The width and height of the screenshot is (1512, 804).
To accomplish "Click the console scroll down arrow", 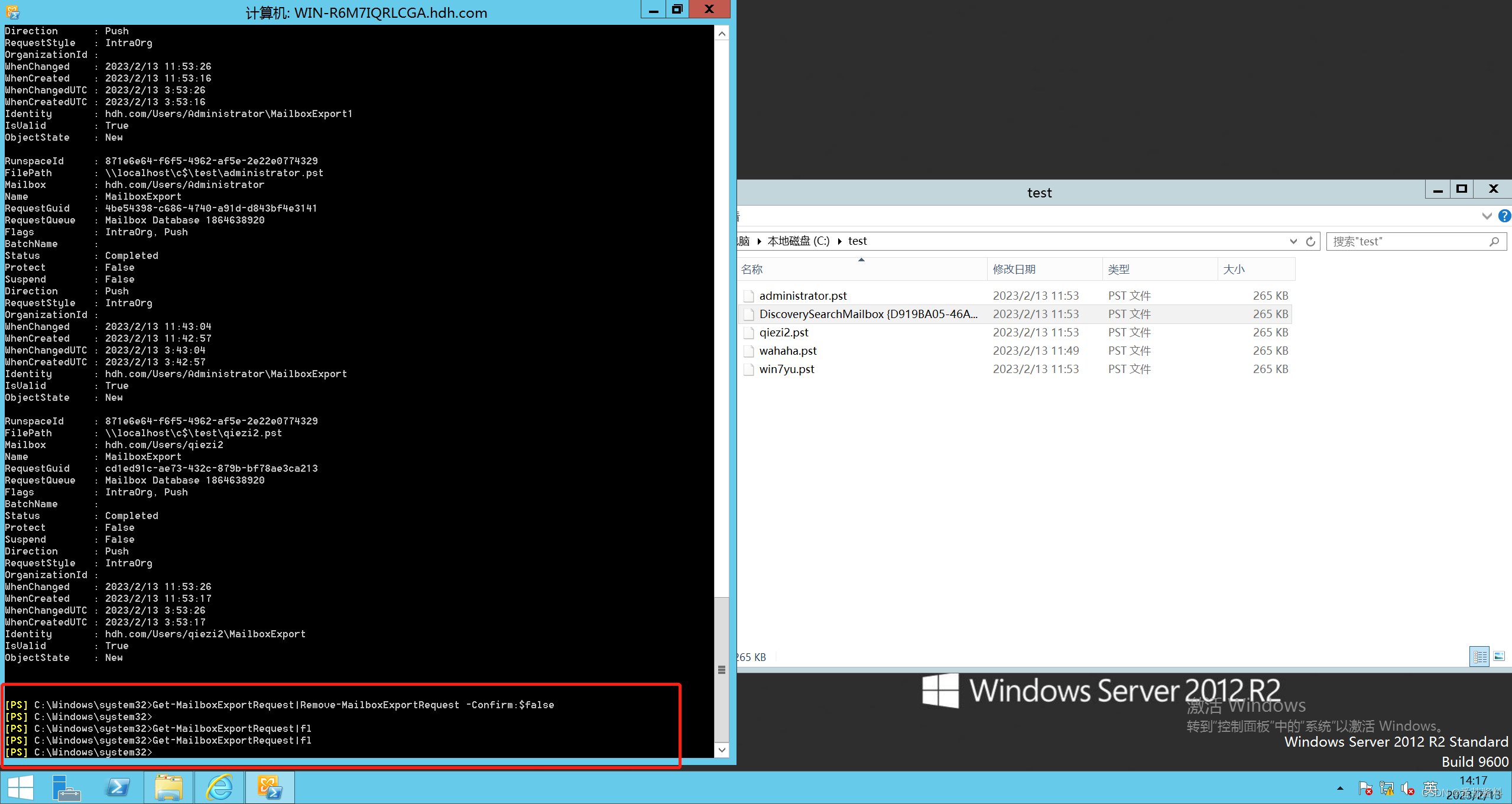I will pyautogui.click(x=722, y=750).
